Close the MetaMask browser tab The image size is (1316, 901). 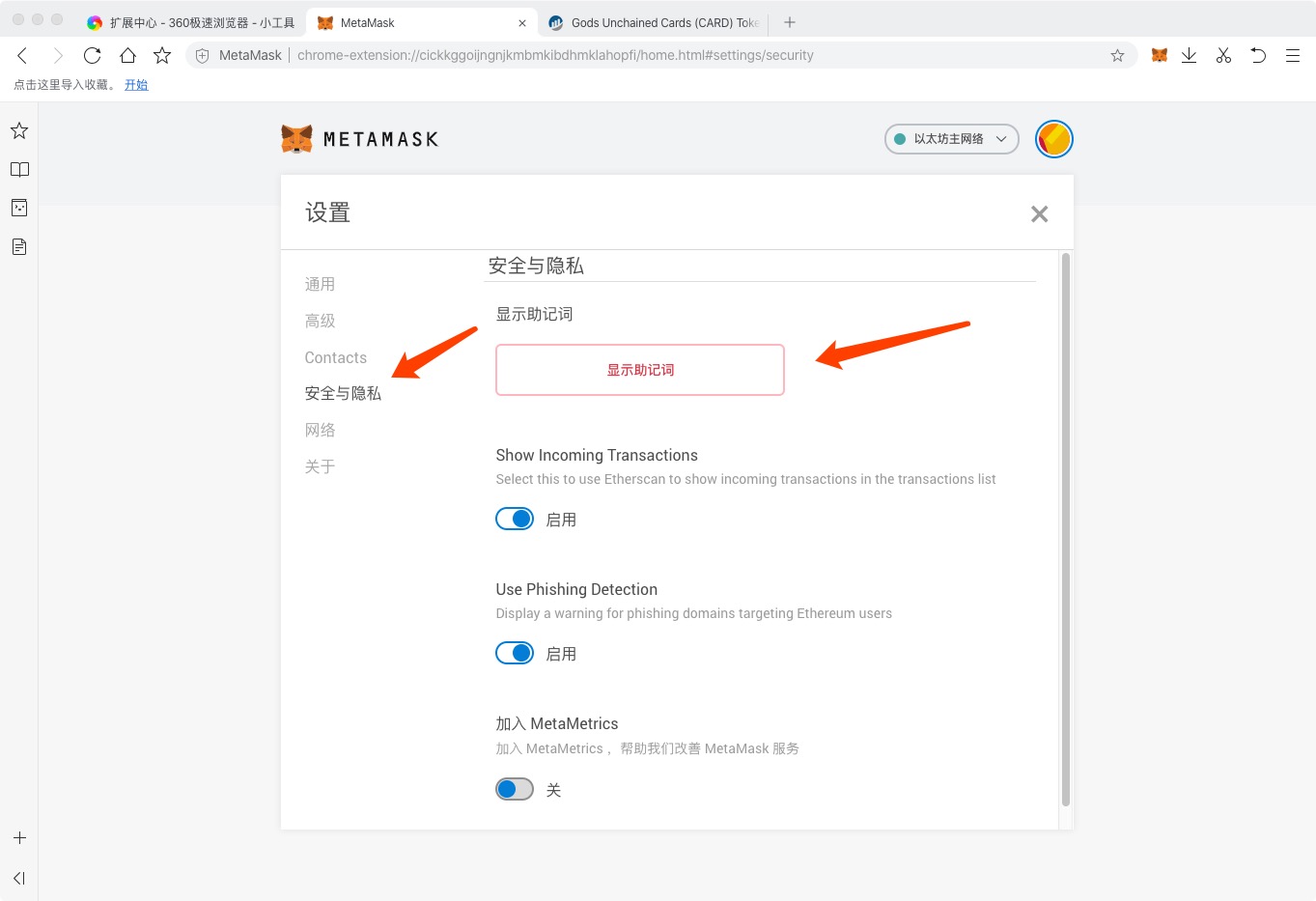coord(522,23)
